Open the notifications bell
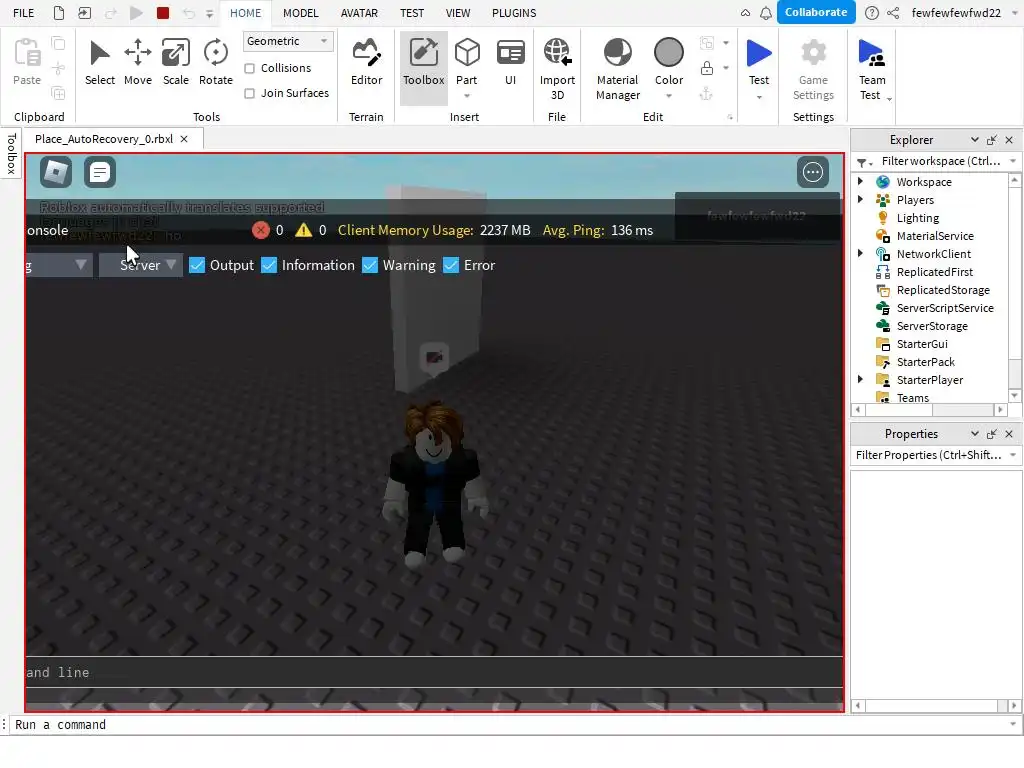 (x=766, y=13)
